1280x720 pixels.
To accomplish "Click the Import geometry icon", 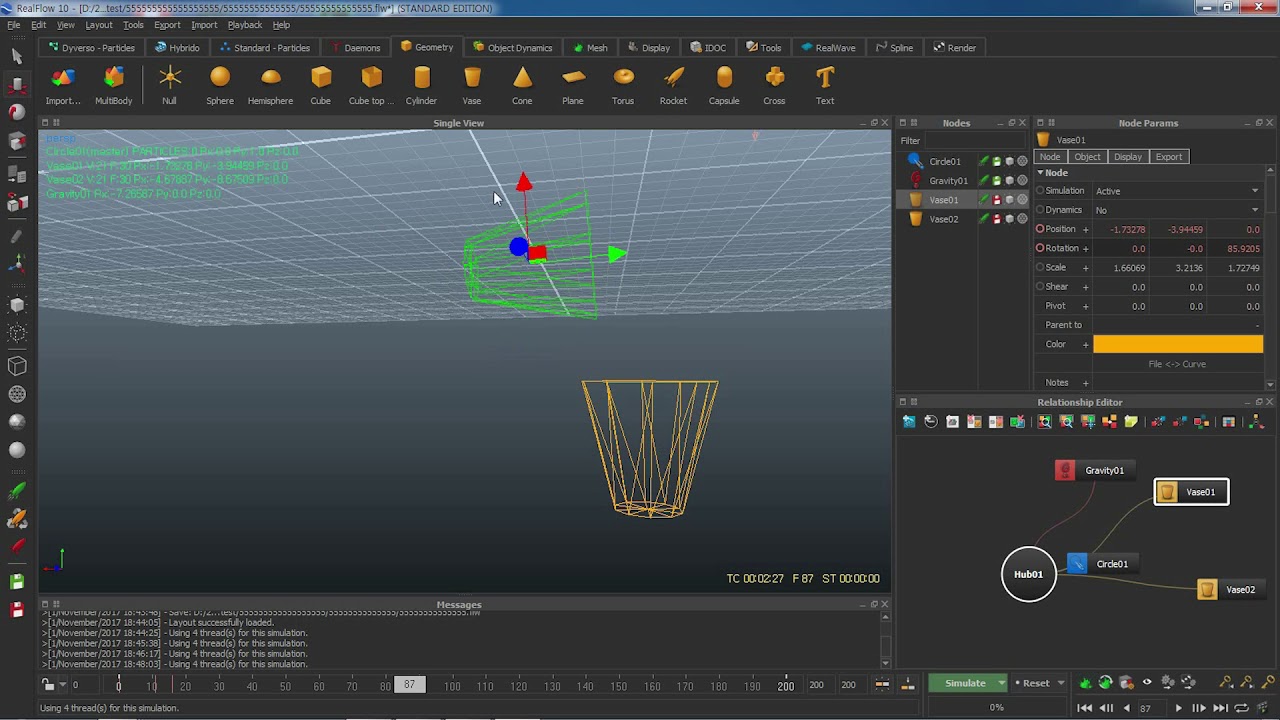I will tap(63, 85).
